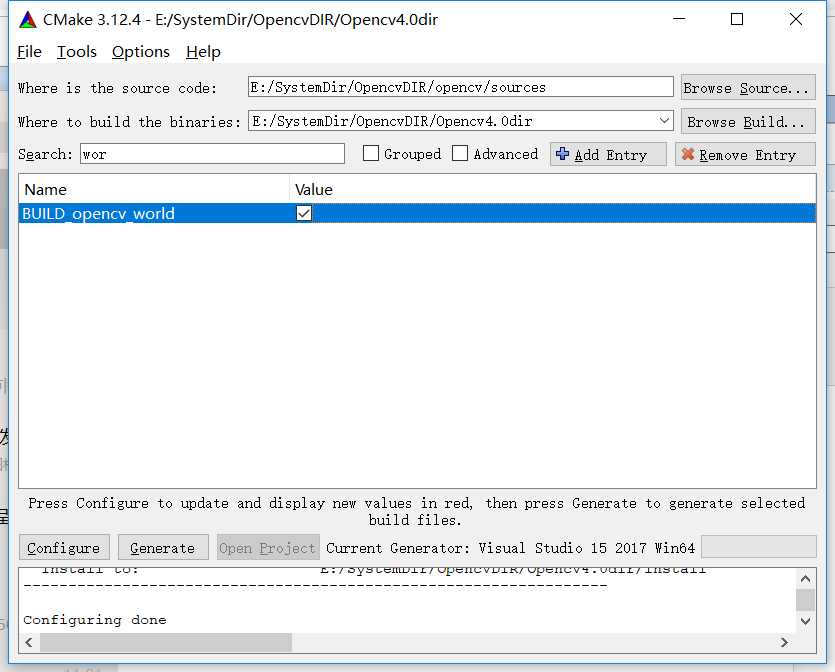Click the source code path field

pos(461,87)
